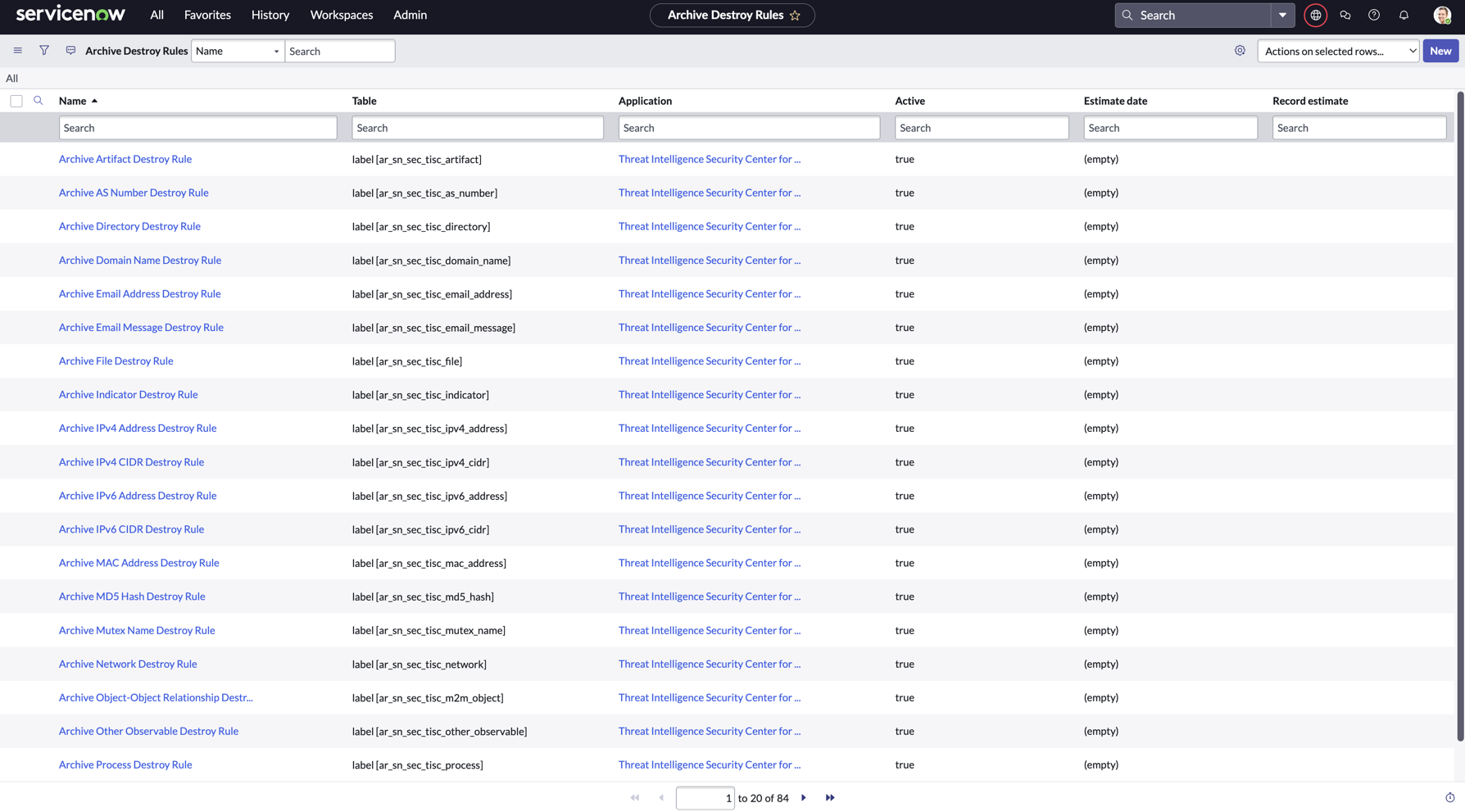Show notifications via the bell icon
The image size is (1465, 812).
(x=1404, y=15)
